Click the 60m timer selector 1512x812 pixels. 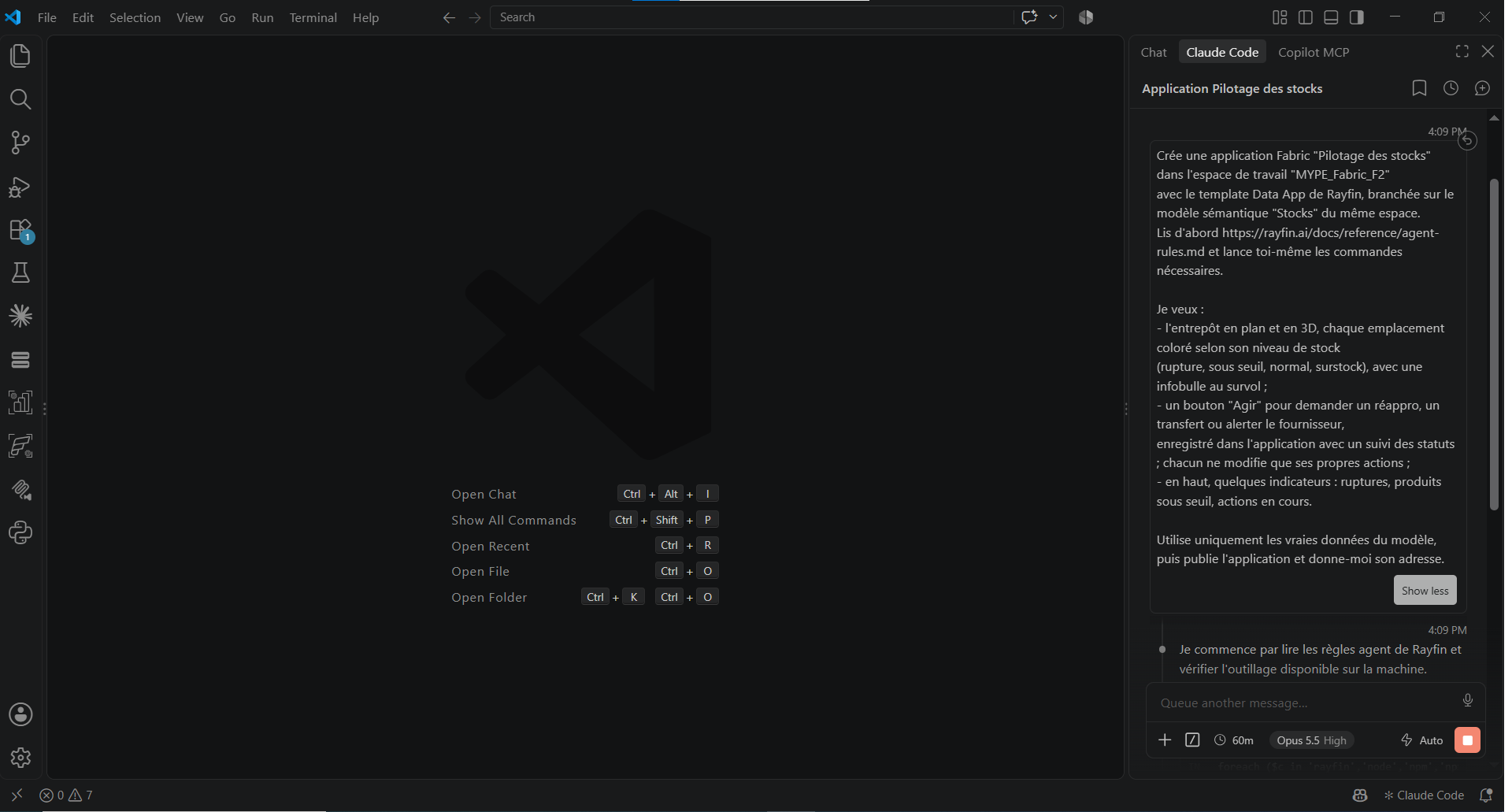point(1234,740)
